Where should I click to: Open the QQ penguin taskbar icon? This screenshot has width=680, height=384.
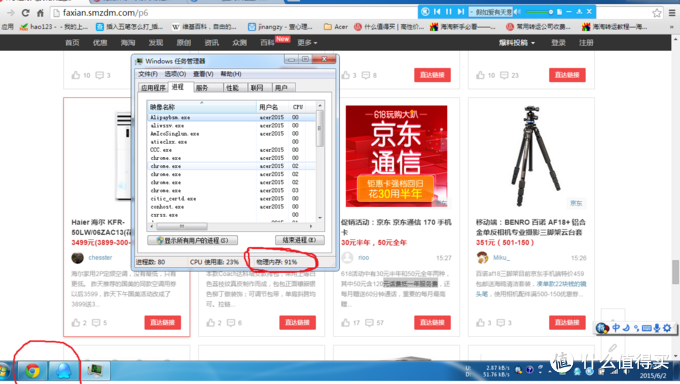[63, 371]
